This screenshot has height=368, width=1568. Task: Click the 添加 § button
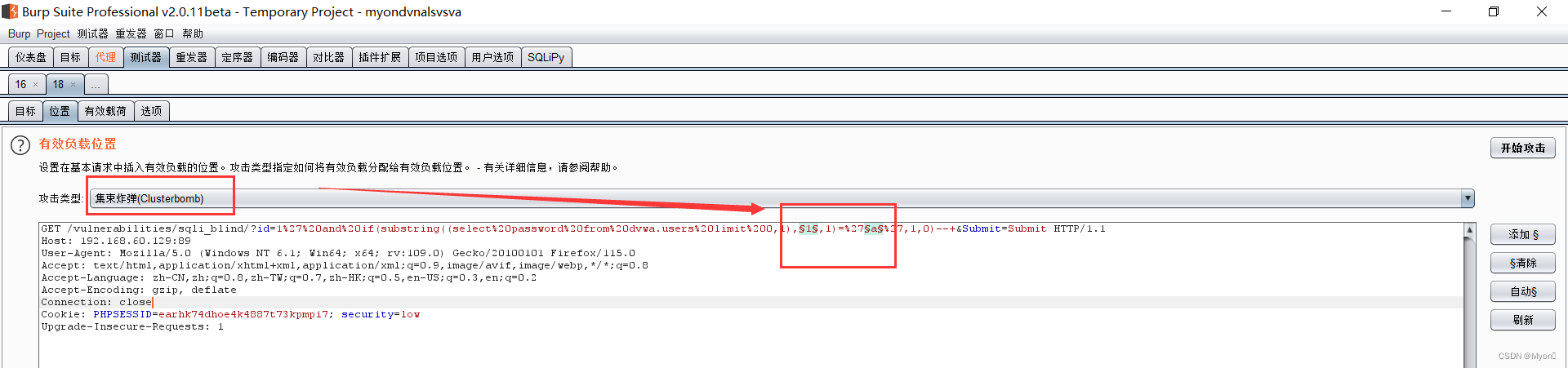pos(1522,234)
